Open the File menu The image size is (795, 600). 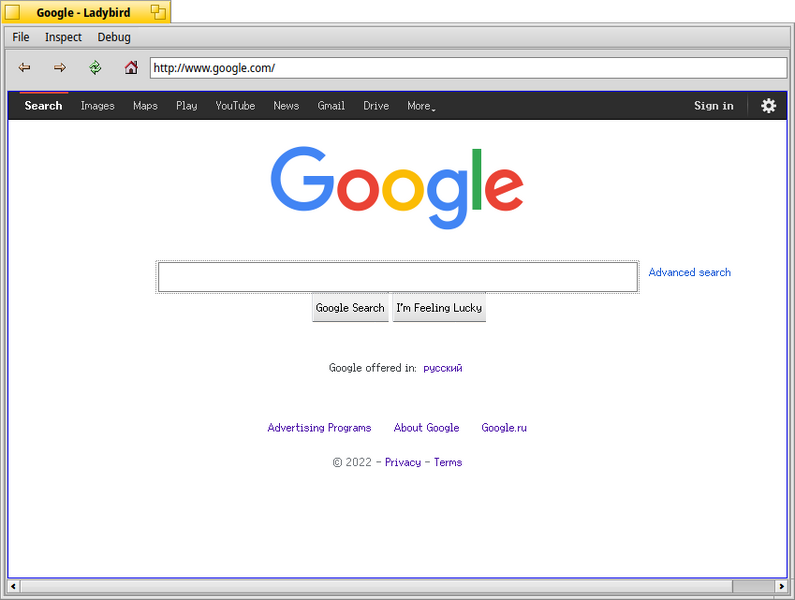[21, 37]
